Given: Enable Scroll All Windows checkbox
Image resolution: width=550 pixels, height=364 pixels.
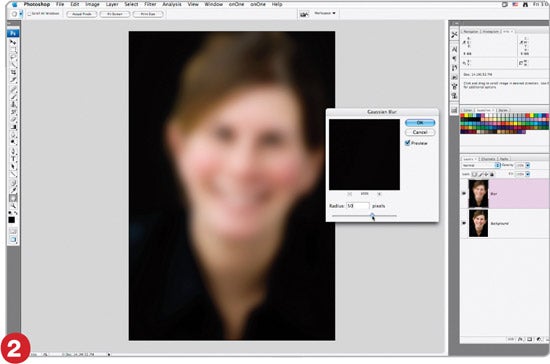Looking at the screenshot, I should 29,14.
